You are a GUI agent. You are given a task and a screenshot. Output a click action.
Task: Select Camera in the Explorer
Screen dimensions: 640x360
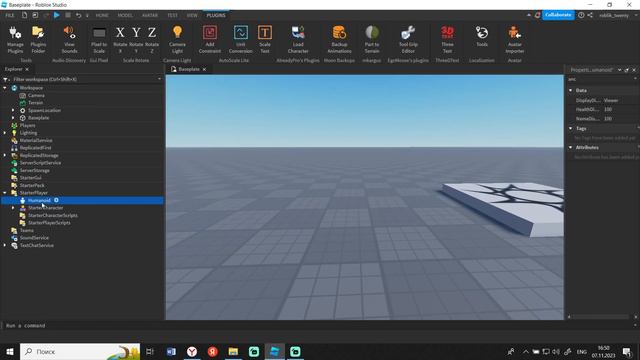pos(36,95)
